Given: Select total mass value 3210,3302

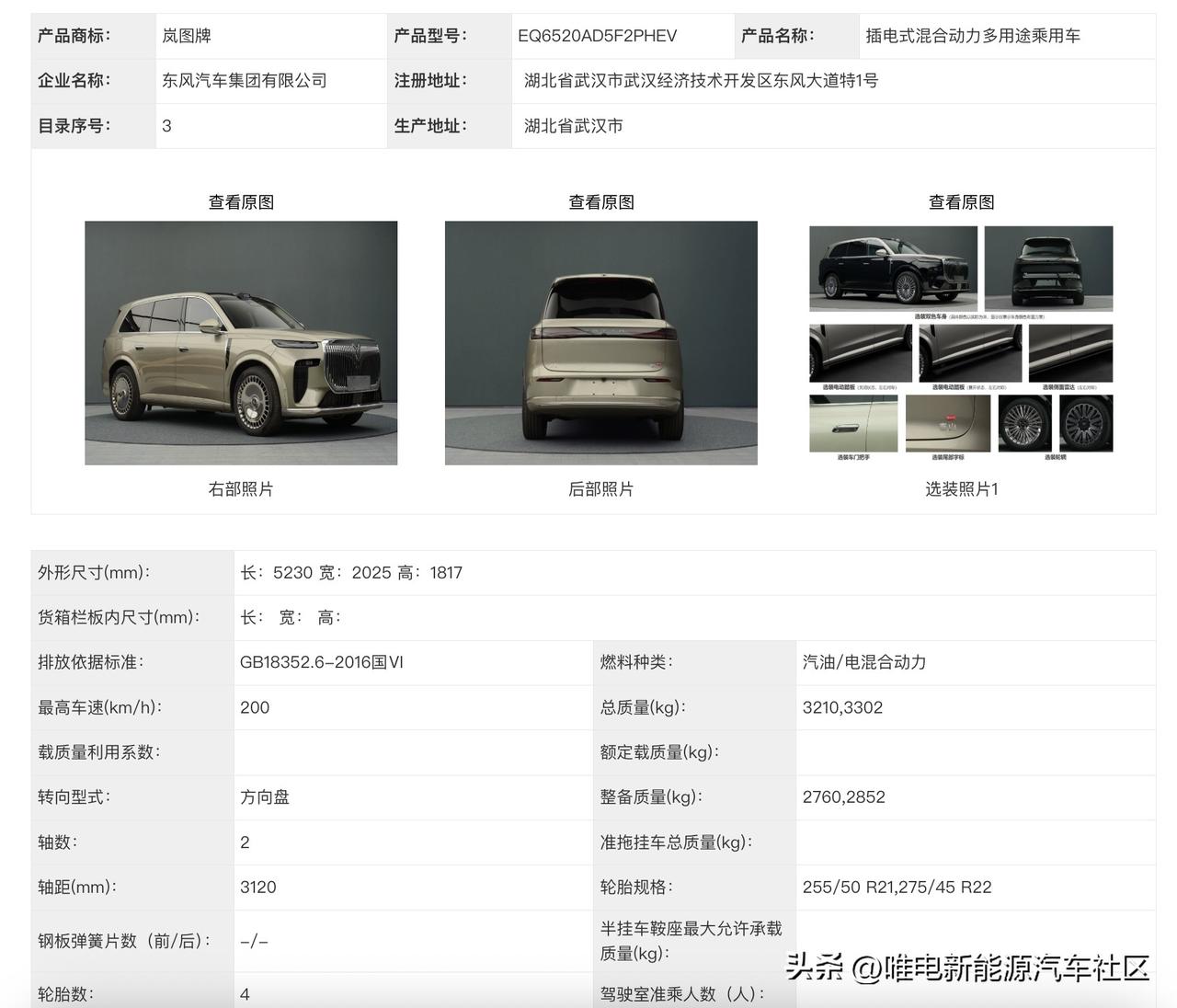Looking at the screenshot, I should (842, 707).
